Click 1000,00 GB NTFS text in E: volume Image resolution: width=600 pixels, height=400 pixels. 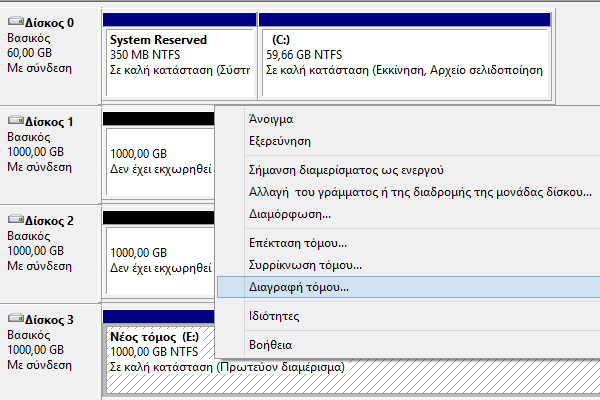tap(154, 352)
